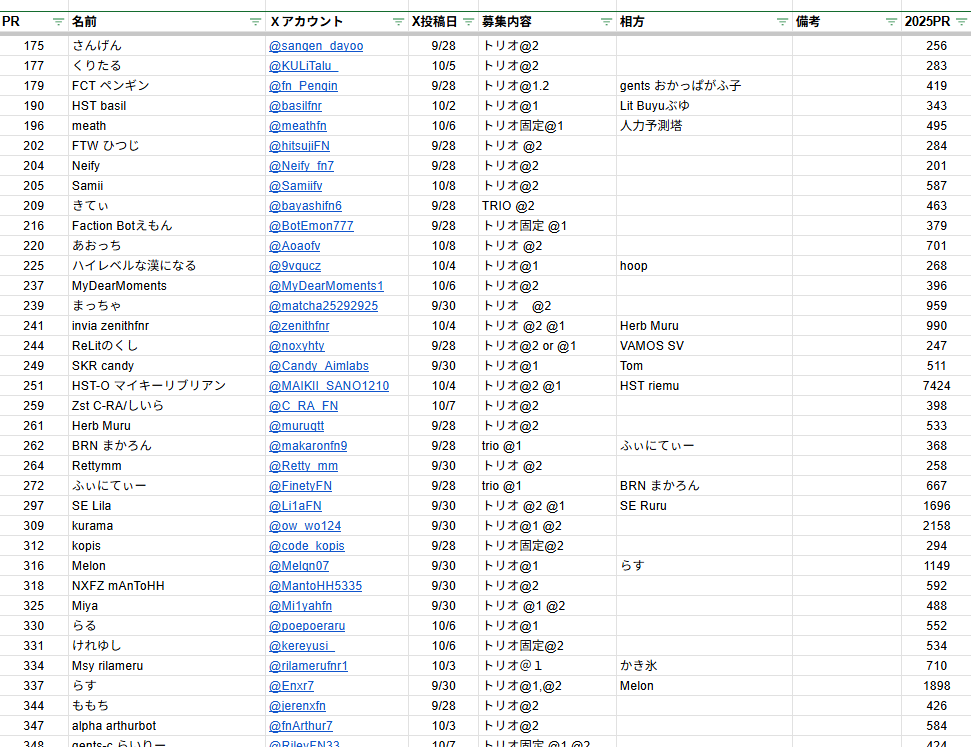Viewport: 971px width, 747px height.
Task: Open the @fnArthur7 account link
Action: 300,726
